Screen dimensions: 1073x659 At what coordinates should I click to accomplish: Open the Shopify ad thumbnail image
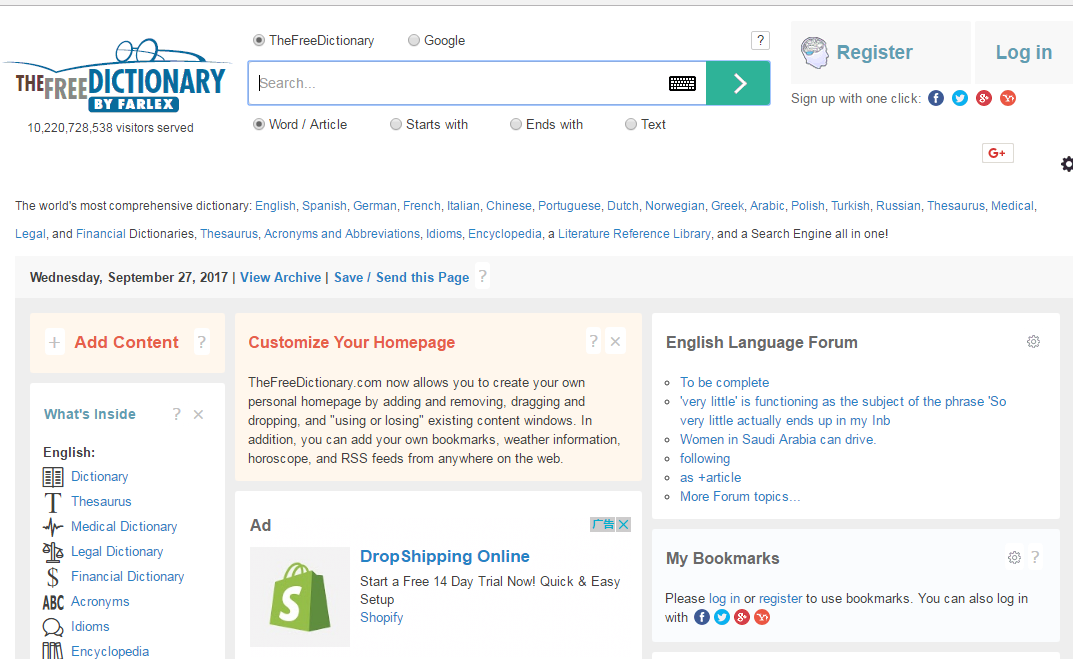[300, 597]
